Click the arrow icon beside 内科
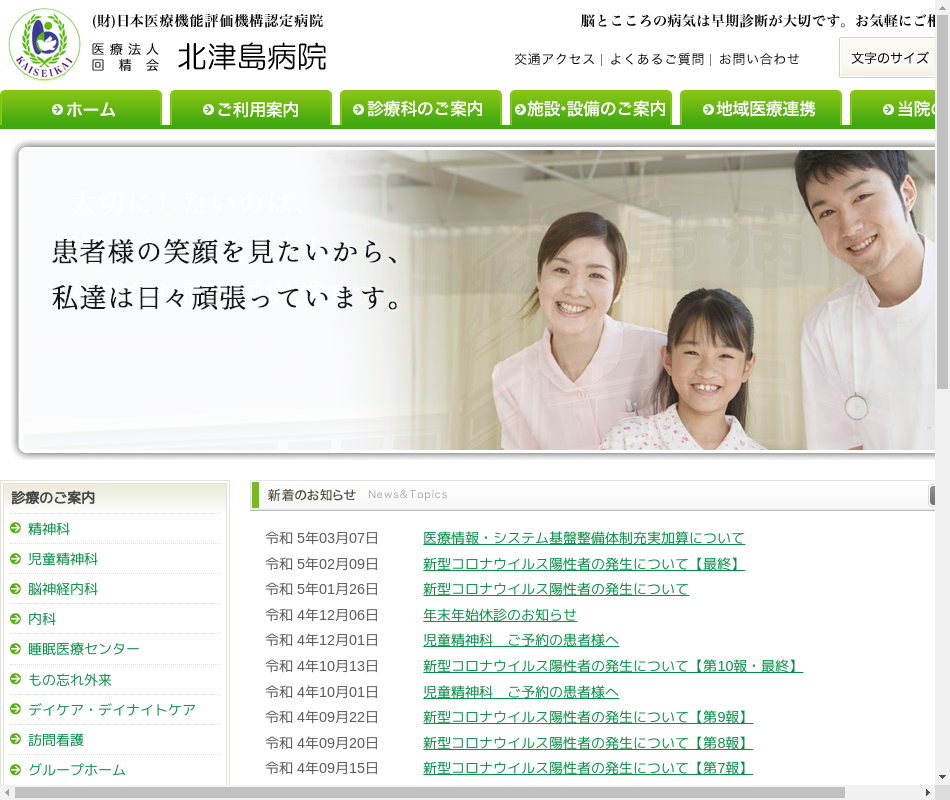This screenshot has width=950, height=800. point(16,619)
